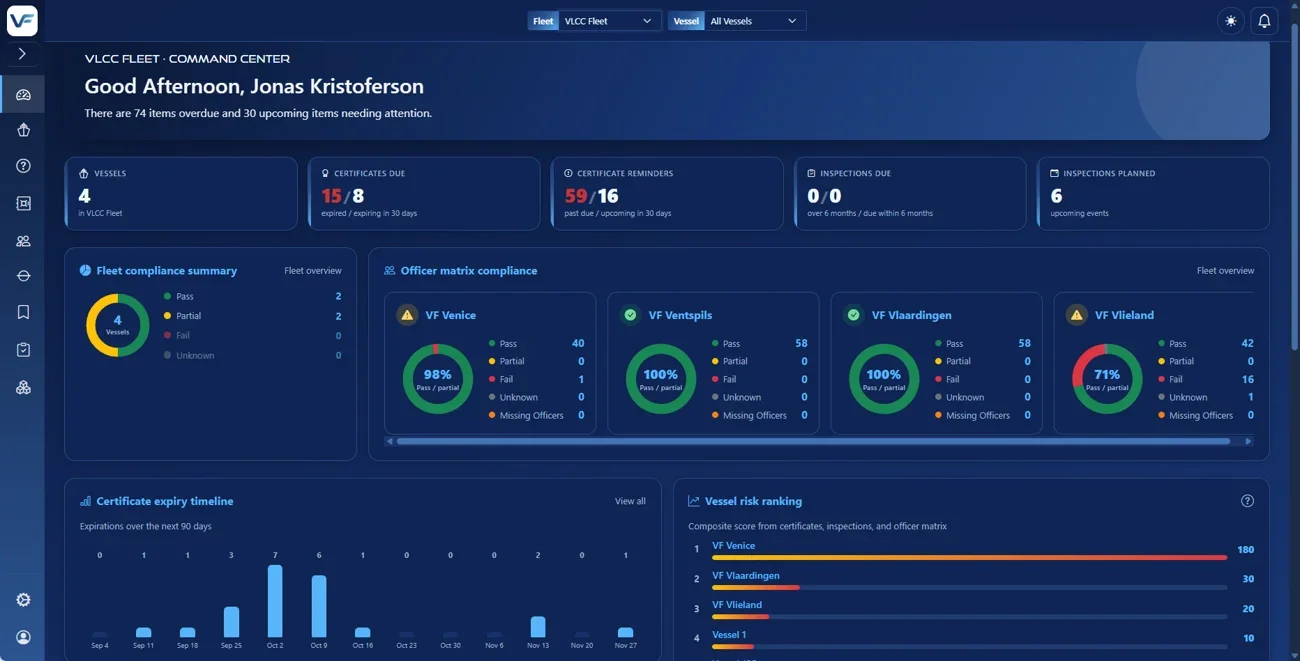
Task: Click the officer matrix horizontal scrollbar
Action: click(813, 441)
